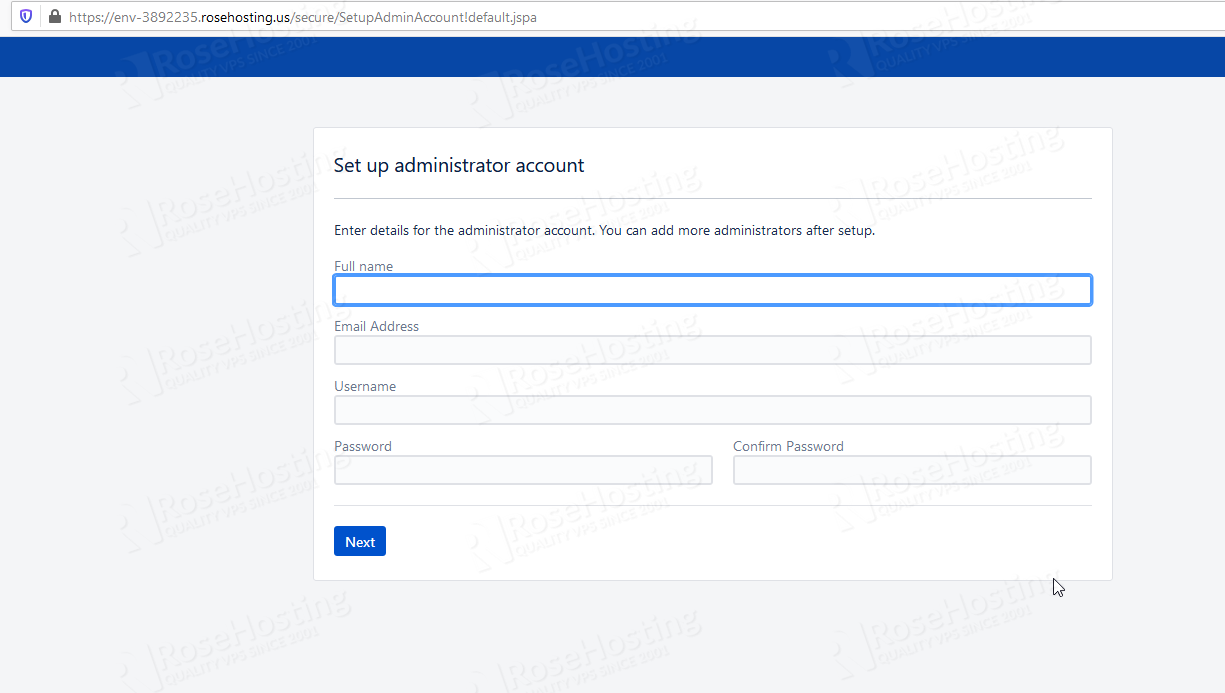Click the Confirm Password label
This screenshot has height=693, width=1225.
click(x=788, y=446)
